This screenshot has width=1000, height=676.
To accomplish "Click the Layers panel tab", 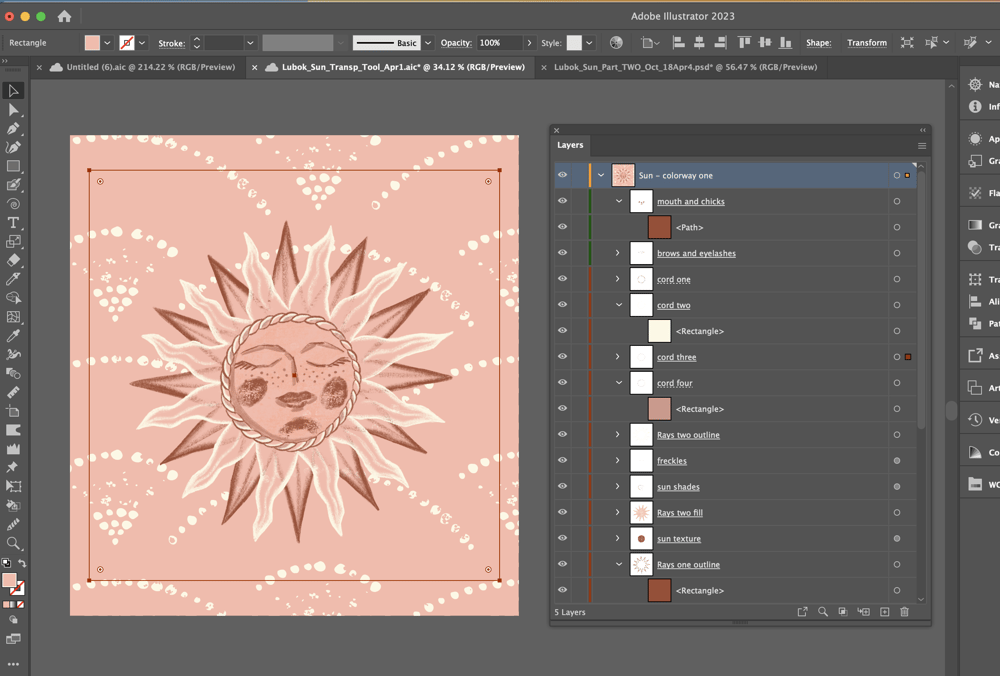I will [x=570, y=145].
